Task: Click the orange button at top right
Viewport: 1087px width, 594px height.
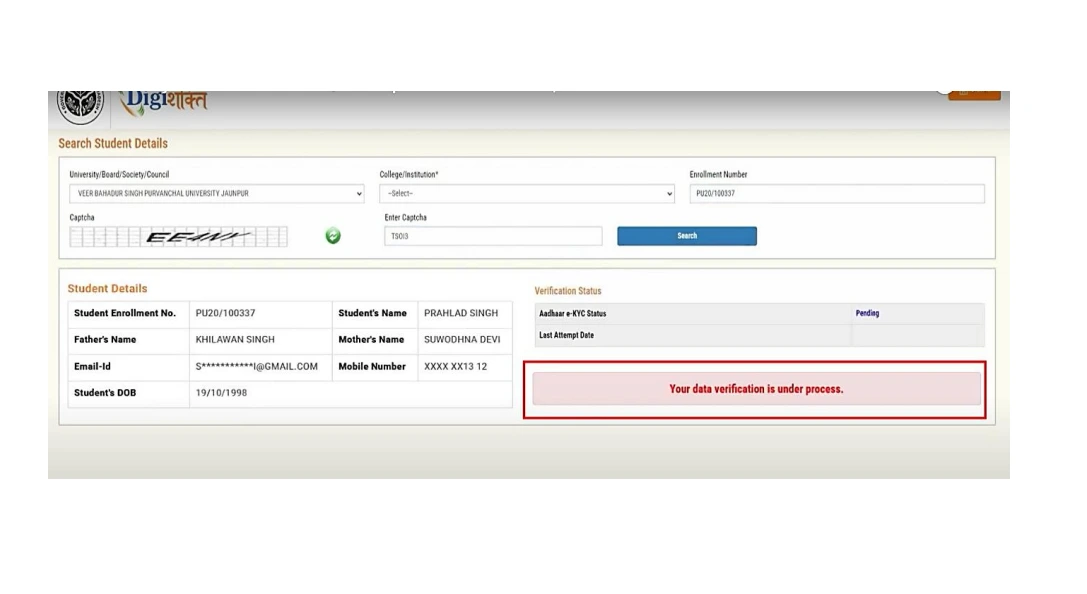Action: coord(974,94)
